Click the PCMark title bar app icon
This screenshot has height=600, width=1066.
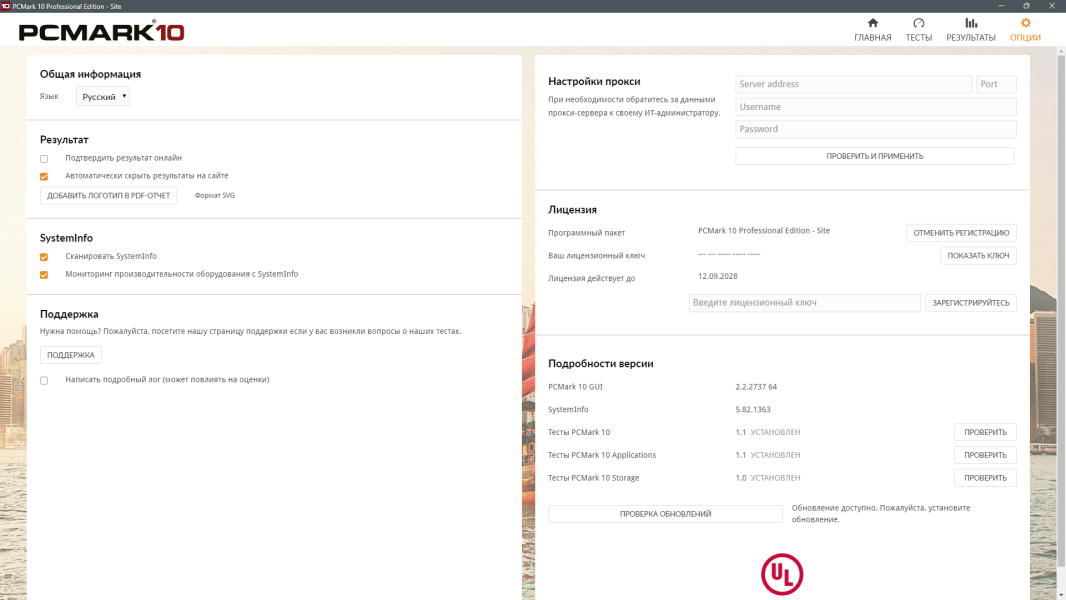point(5,6)
